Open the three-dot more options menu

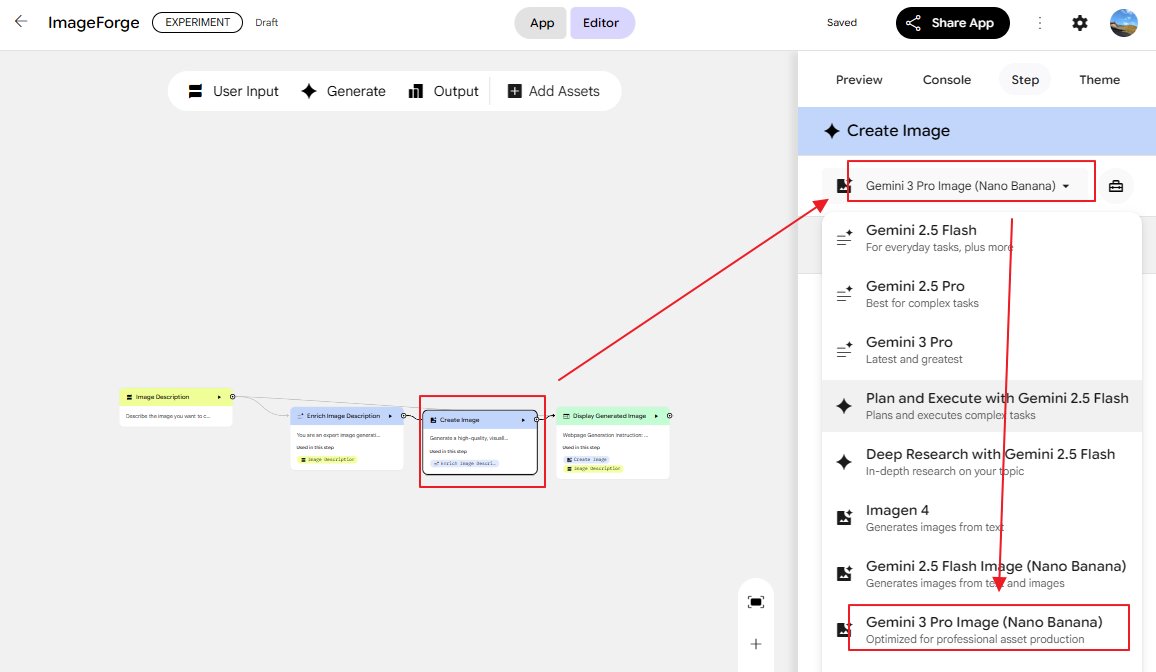[1040, 23]
